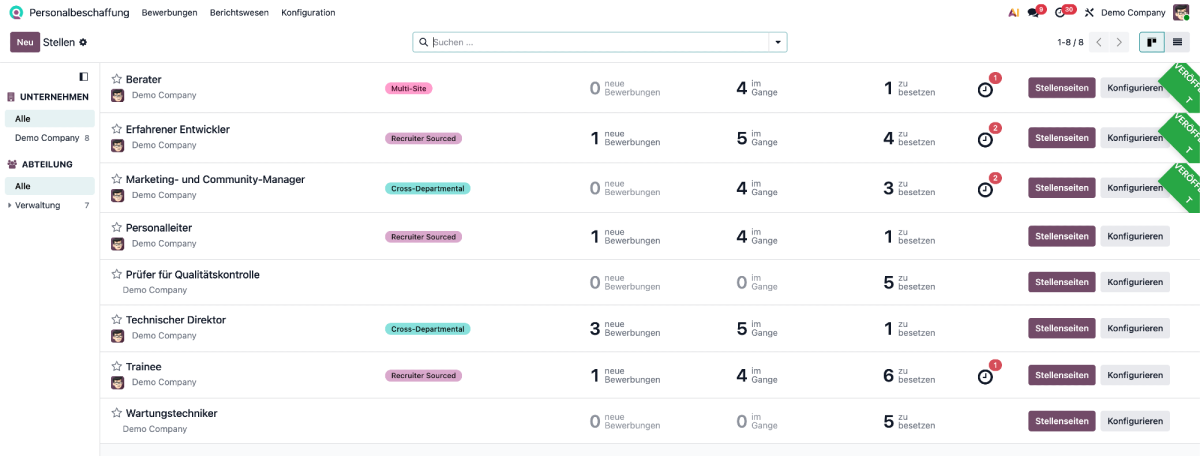
Task: Open activity clock for Marketing- und Community-Manager
Action: coord(985,189)
